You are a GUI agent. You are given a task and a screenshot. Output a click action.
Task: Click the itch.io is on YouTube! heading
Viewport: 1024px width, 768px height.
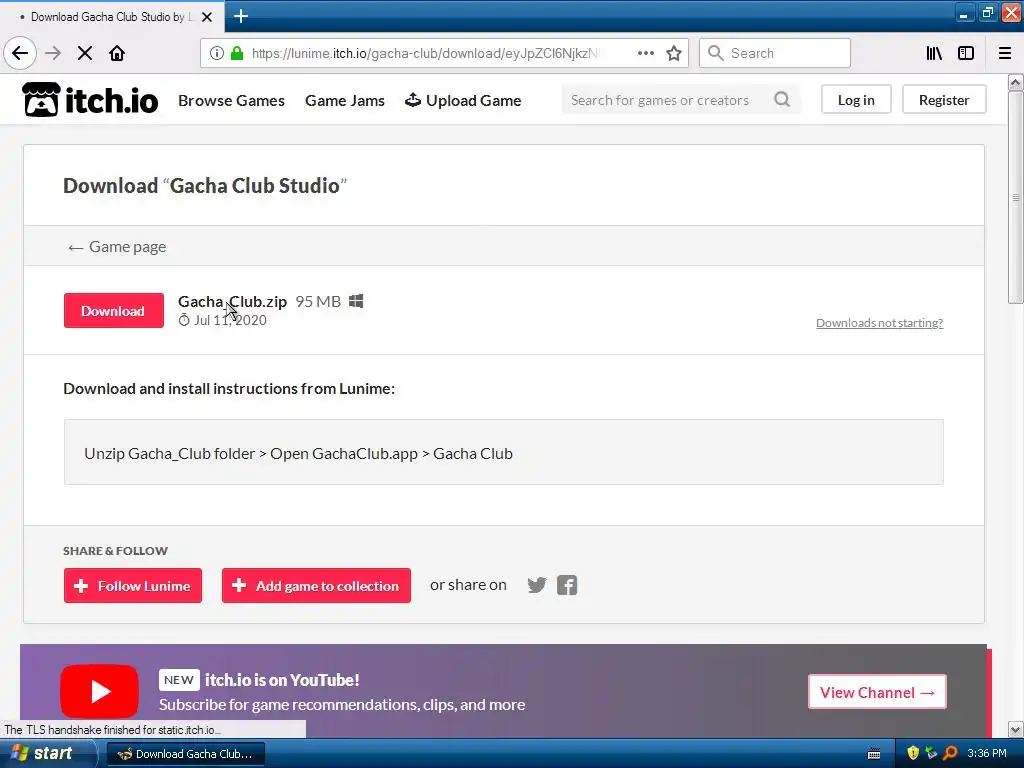tap(282, 680)
